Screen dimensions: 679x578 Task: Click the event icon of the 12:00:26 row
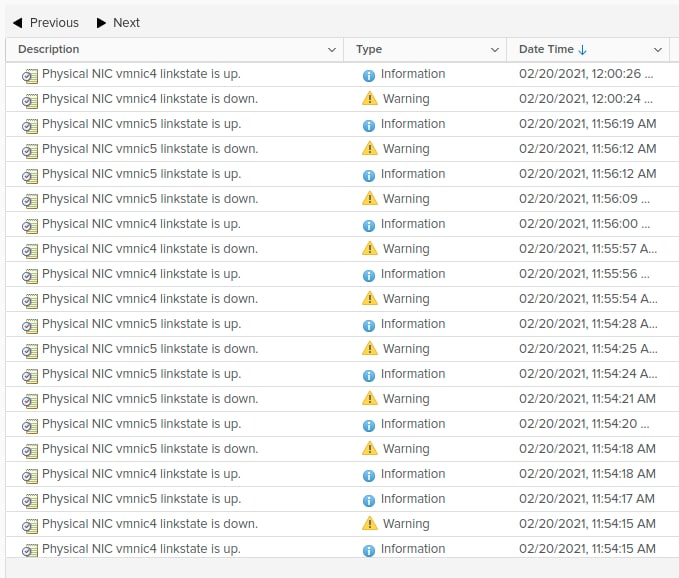tap(30, 76)
